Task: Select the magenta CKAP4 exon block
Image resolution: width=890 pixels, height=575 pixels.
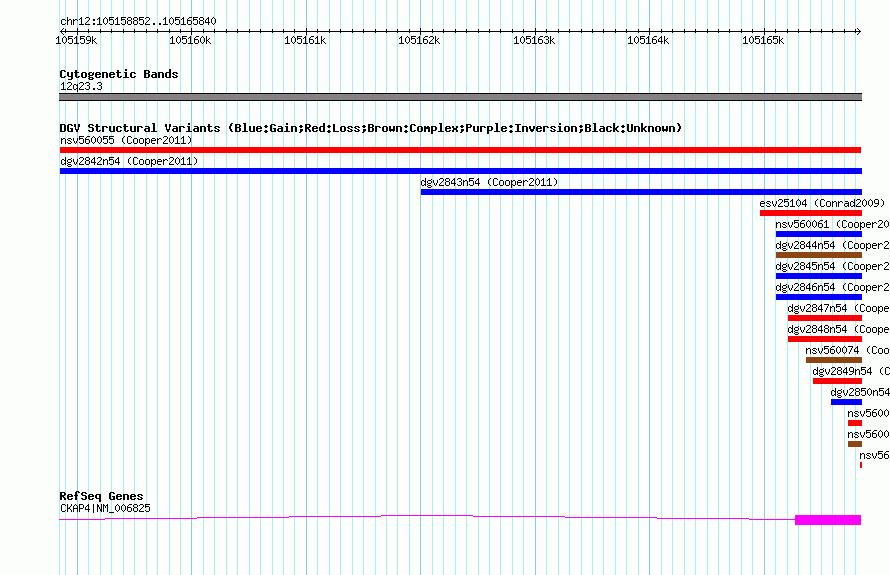Action: (828, 520)
